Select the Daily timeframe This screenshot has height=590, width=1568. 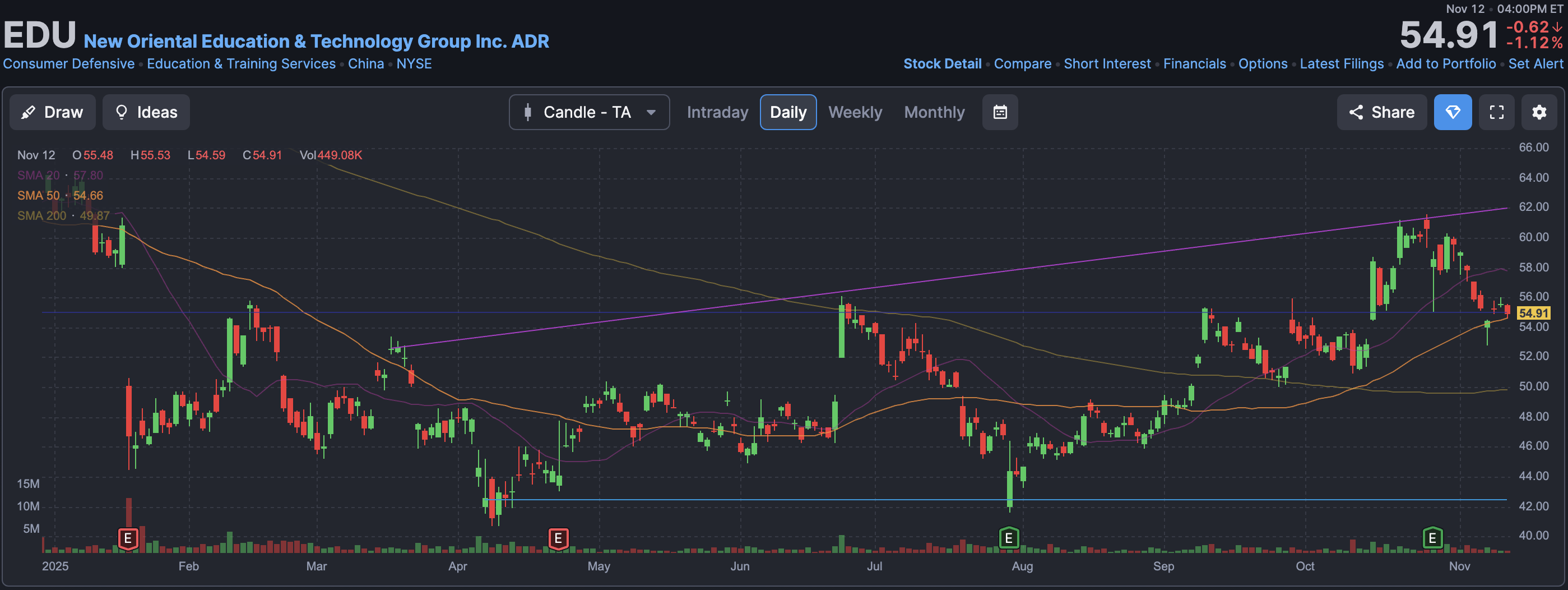(788, 112)
